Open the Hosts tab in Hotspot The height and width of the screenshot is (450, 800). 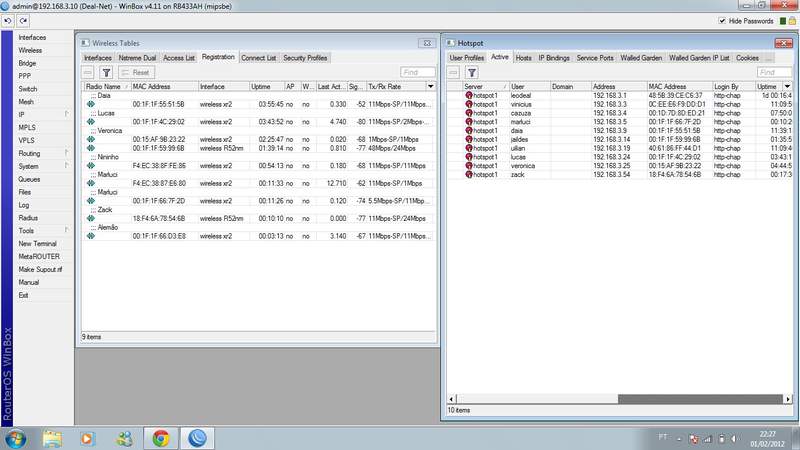pos(523,58)
